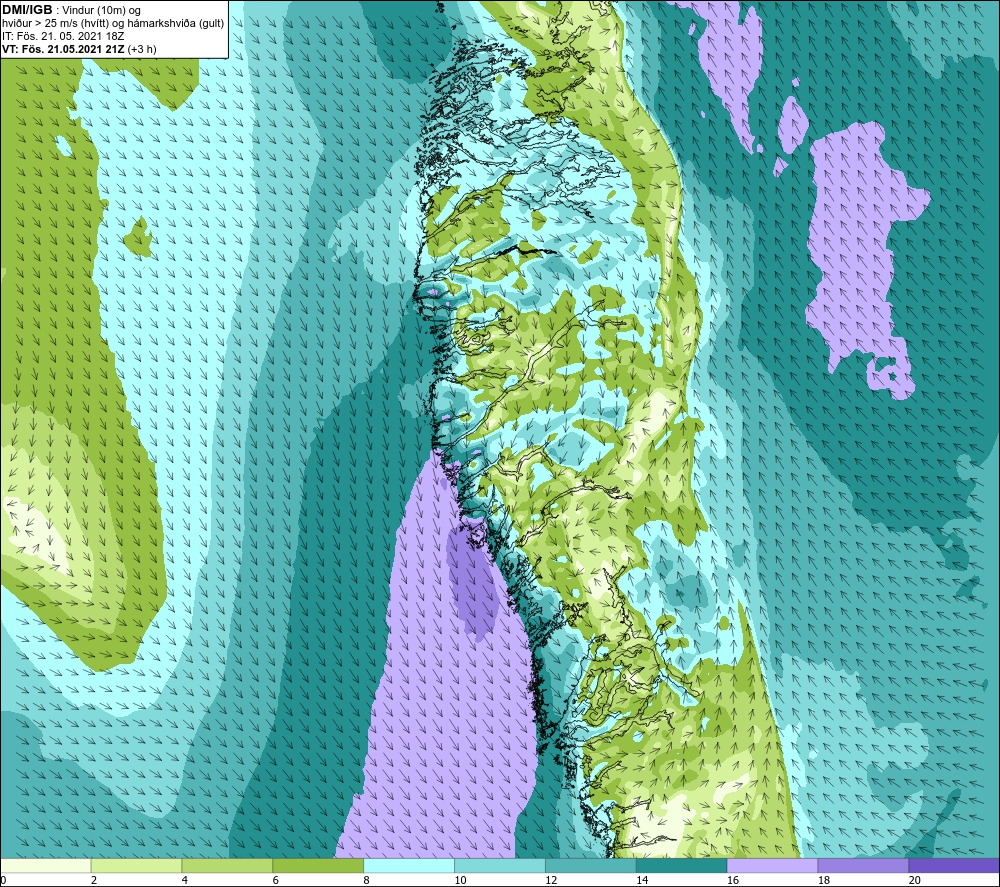This screenshot has width=1000, height=887.
Task: Click the "DMI/IGB" title text
Action: [27, 10]
